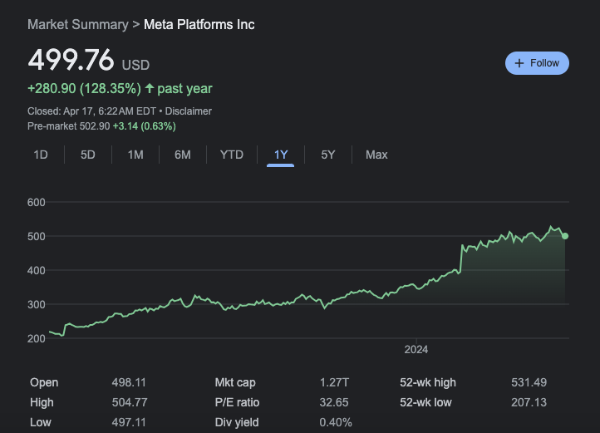The width and height of the screenshot is (600, 433).
Task: Click the Open value 498.11
Action: pyautogui.click(x=129, y=383)
